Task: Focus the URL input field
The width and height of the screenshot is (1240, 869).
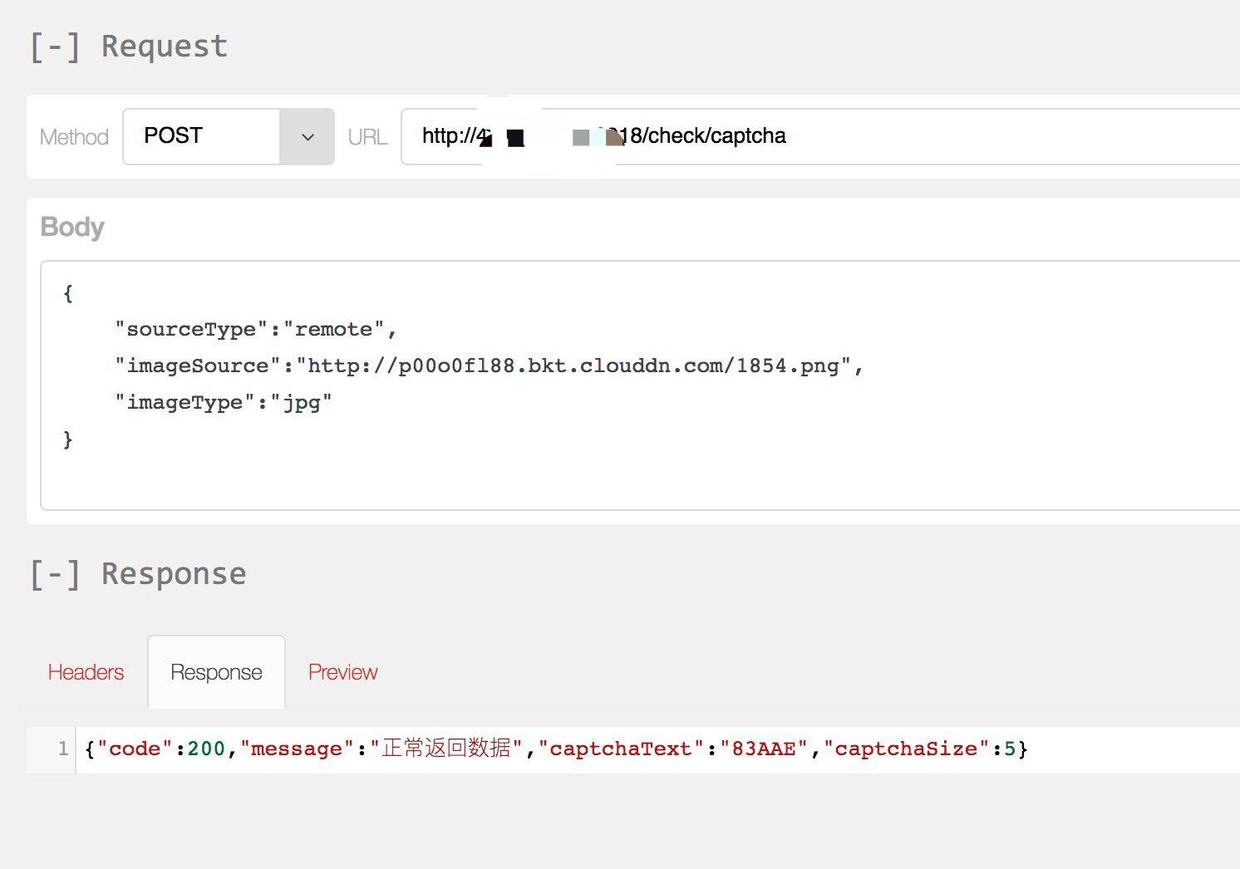Action: coord(900,136)
